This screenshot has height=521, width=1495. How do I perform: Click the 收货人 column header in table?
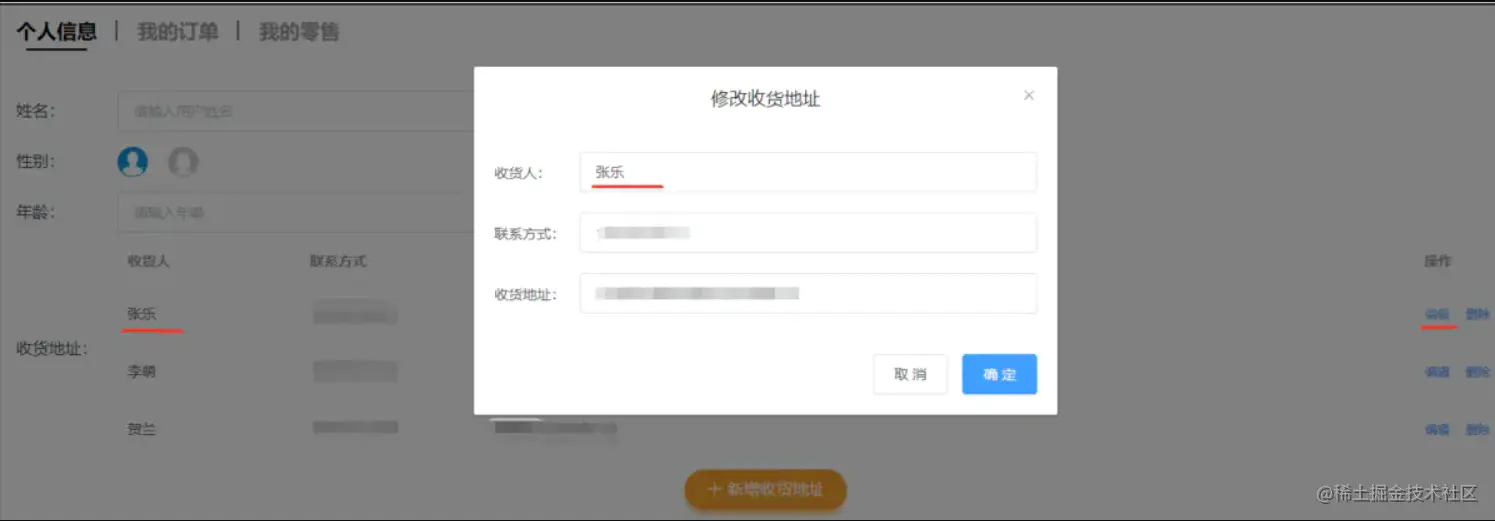(x=149, y=261)
